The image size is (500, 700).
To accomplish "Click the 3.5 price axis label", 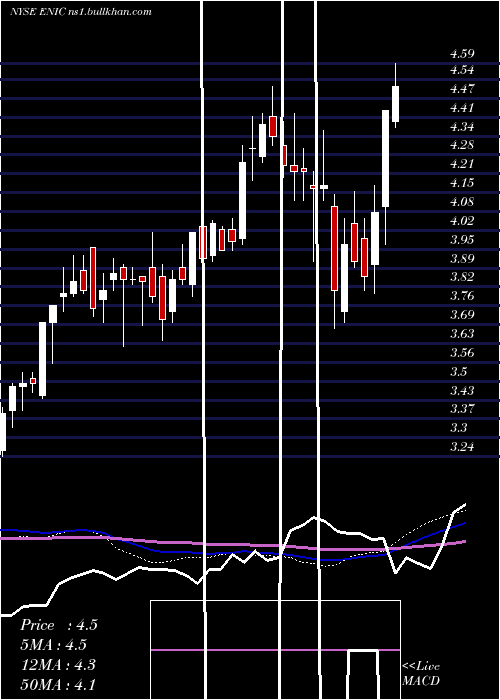I will [x=459, y=371].
